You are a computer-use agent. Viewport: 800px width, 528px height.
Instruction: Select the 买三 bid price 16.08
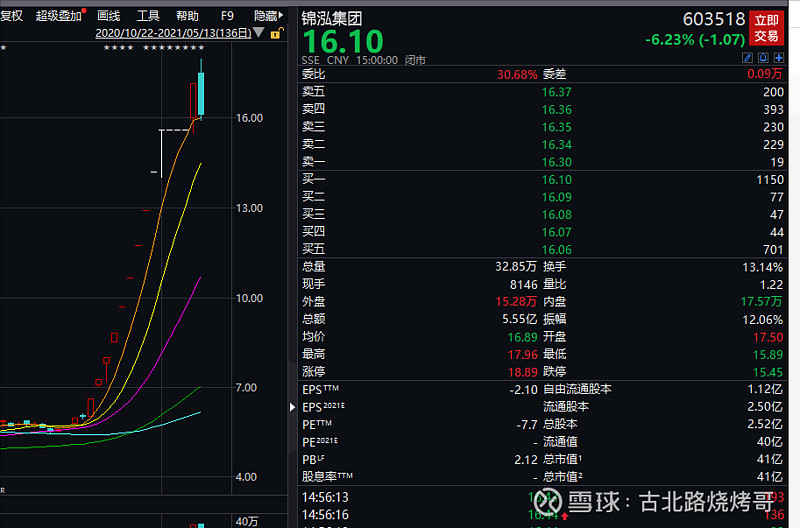(x=557, y=215)
